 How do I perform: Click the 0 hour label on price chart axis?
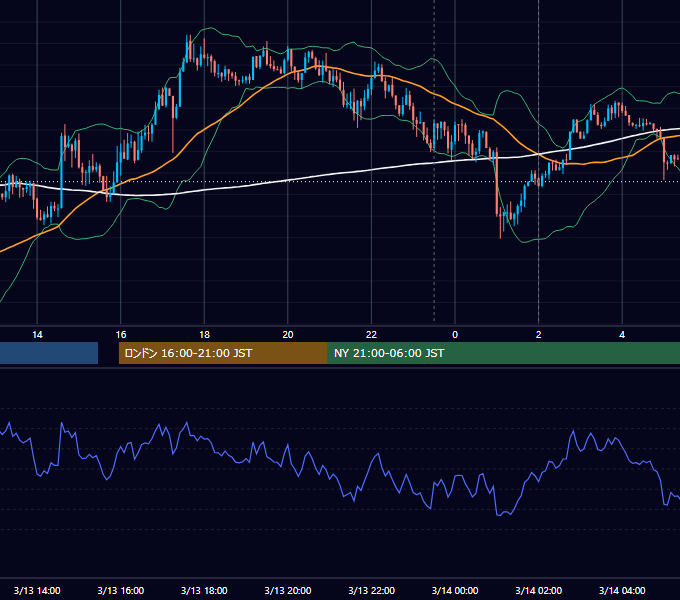(x=455, y=335)
